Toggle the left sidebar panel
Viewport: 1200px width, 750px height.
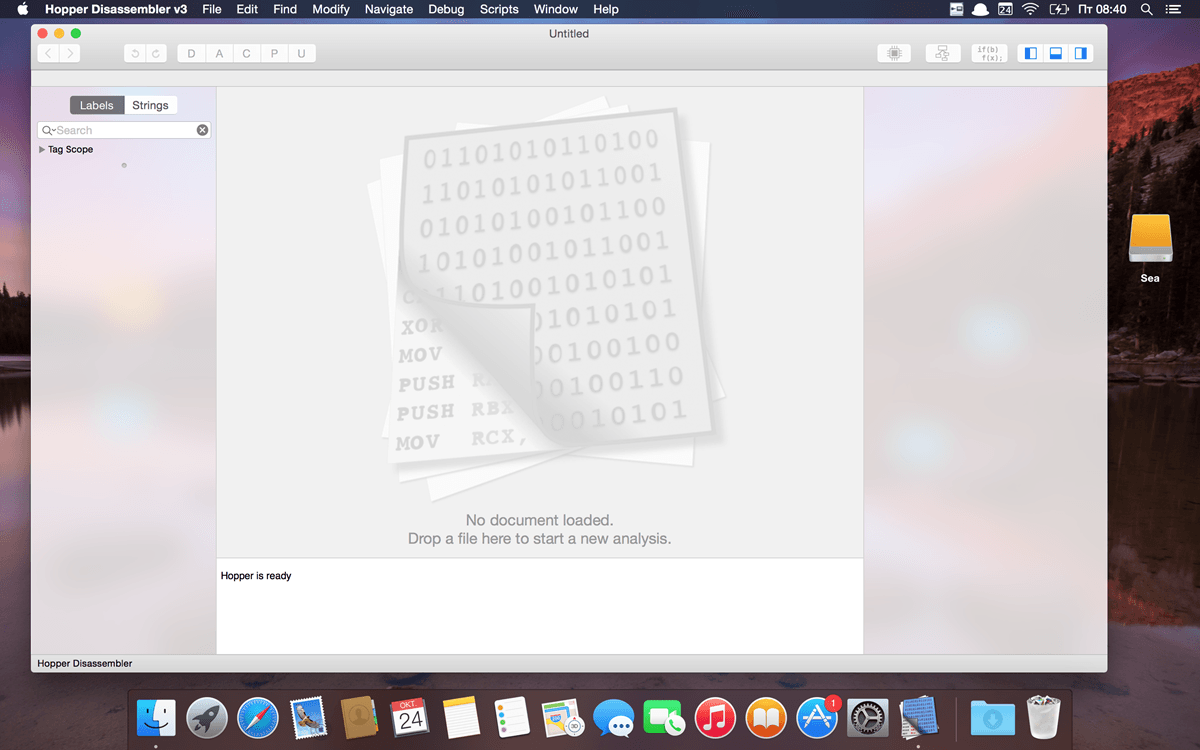(x=1031, y=53)
